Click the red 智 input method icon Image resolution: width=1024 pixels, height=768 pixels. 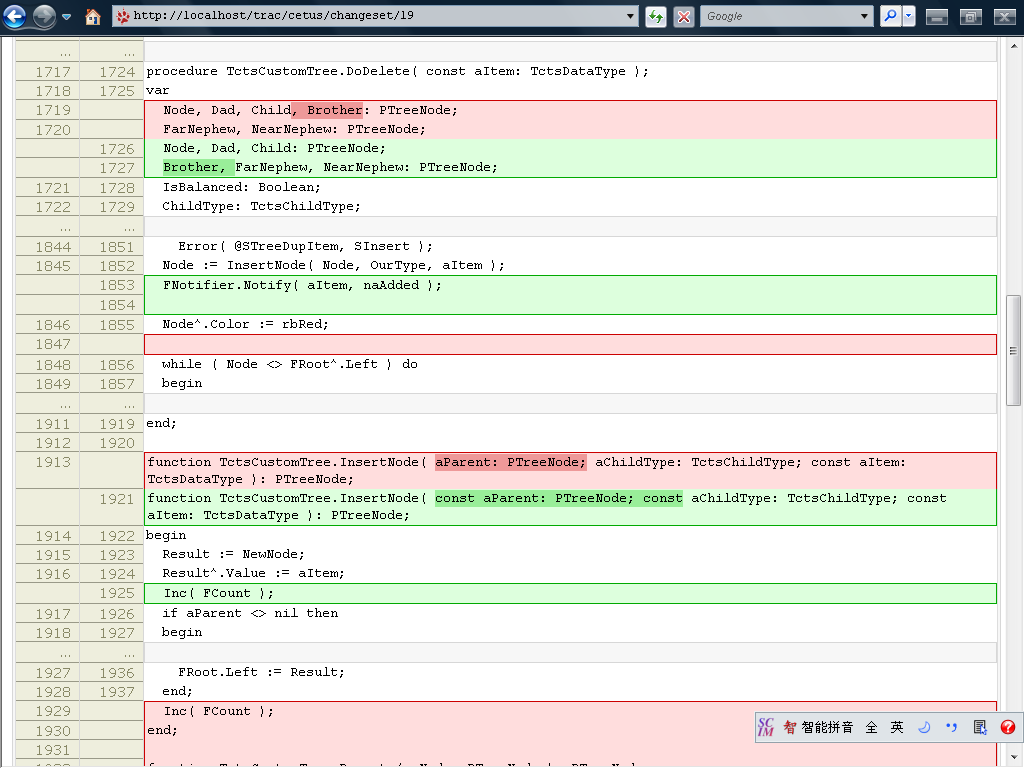pyautogui.click(x=790, y=728)
